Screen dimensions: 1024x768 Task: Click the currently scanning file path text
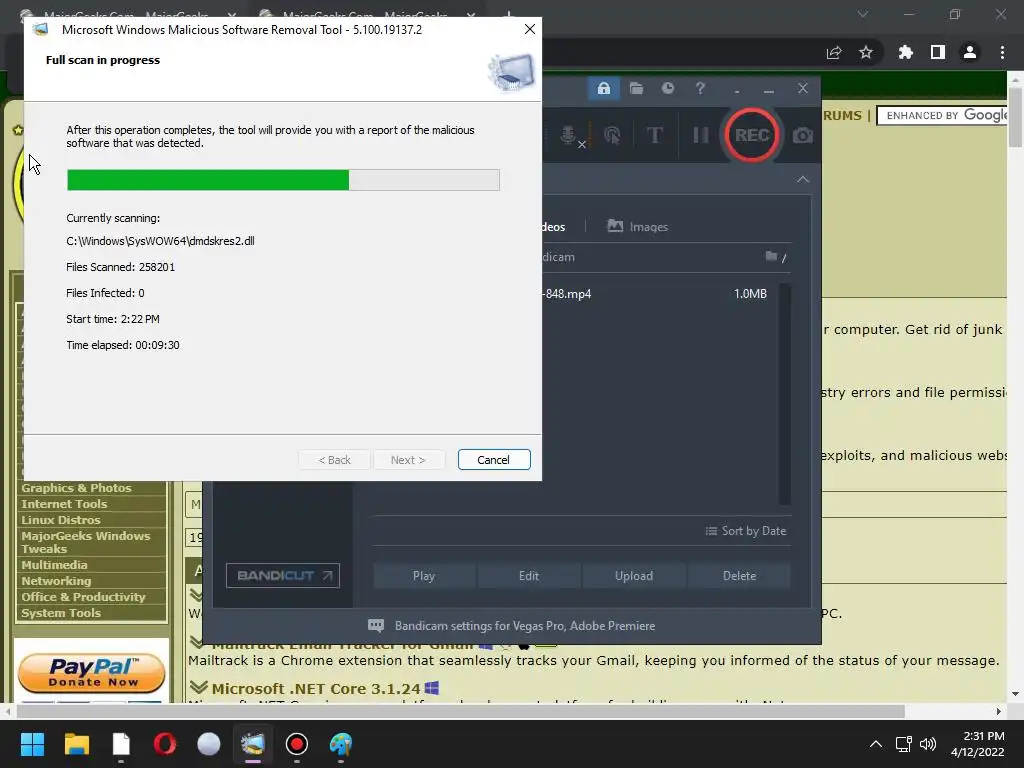(161, 241)
